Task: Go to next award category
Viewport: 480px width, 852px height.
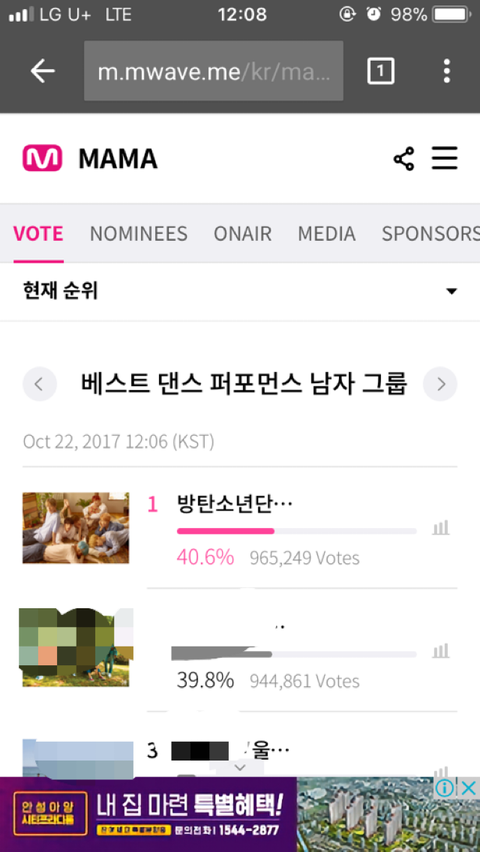Action: 440,384
